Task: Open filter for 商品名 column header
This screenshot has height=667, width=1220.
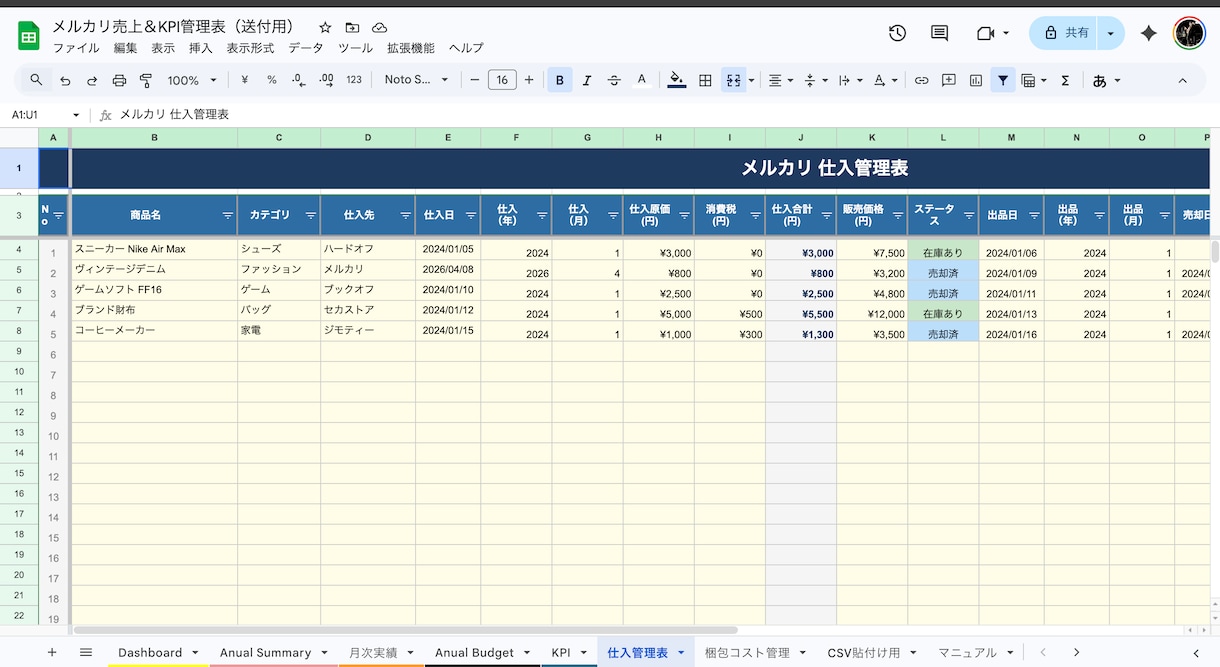Action: tap(227, 215)
